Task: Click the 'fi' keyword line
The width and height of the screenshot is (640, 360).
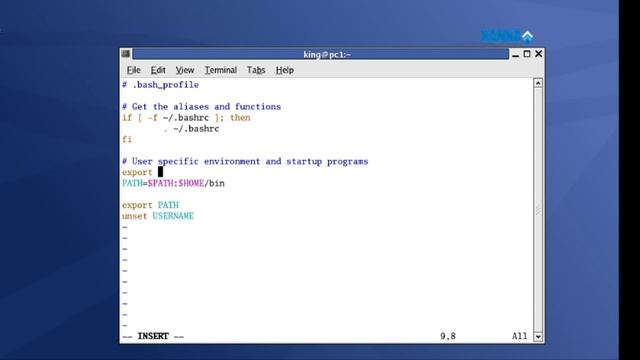Action: pyautogui.click(x=127, y=140)
